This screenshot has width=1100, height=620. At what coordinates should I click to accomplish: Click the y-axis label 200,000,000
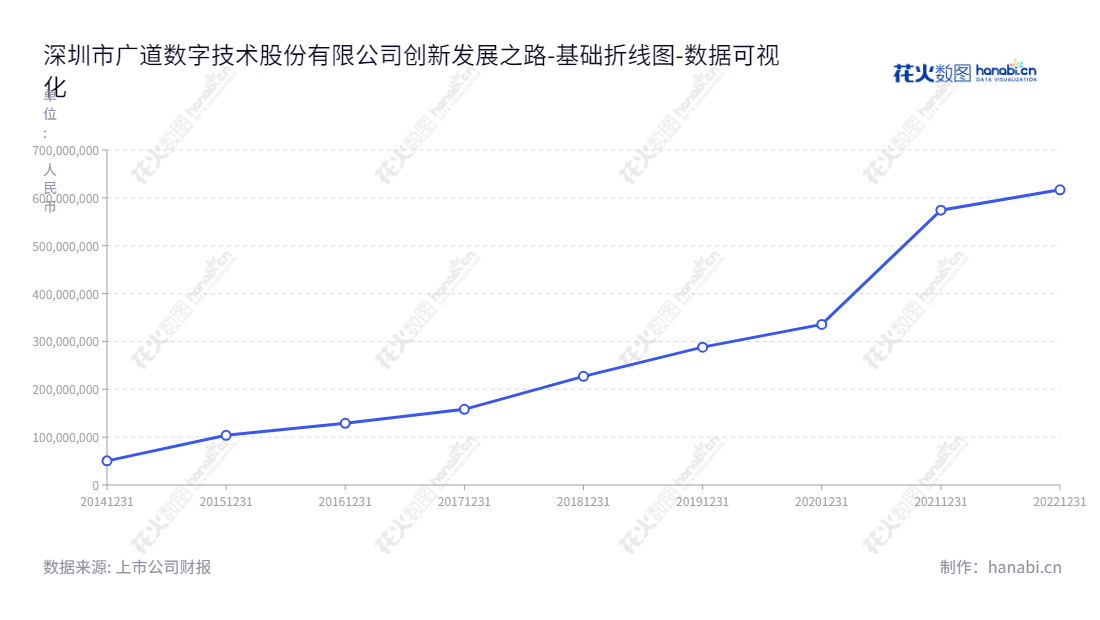point(65,390)
